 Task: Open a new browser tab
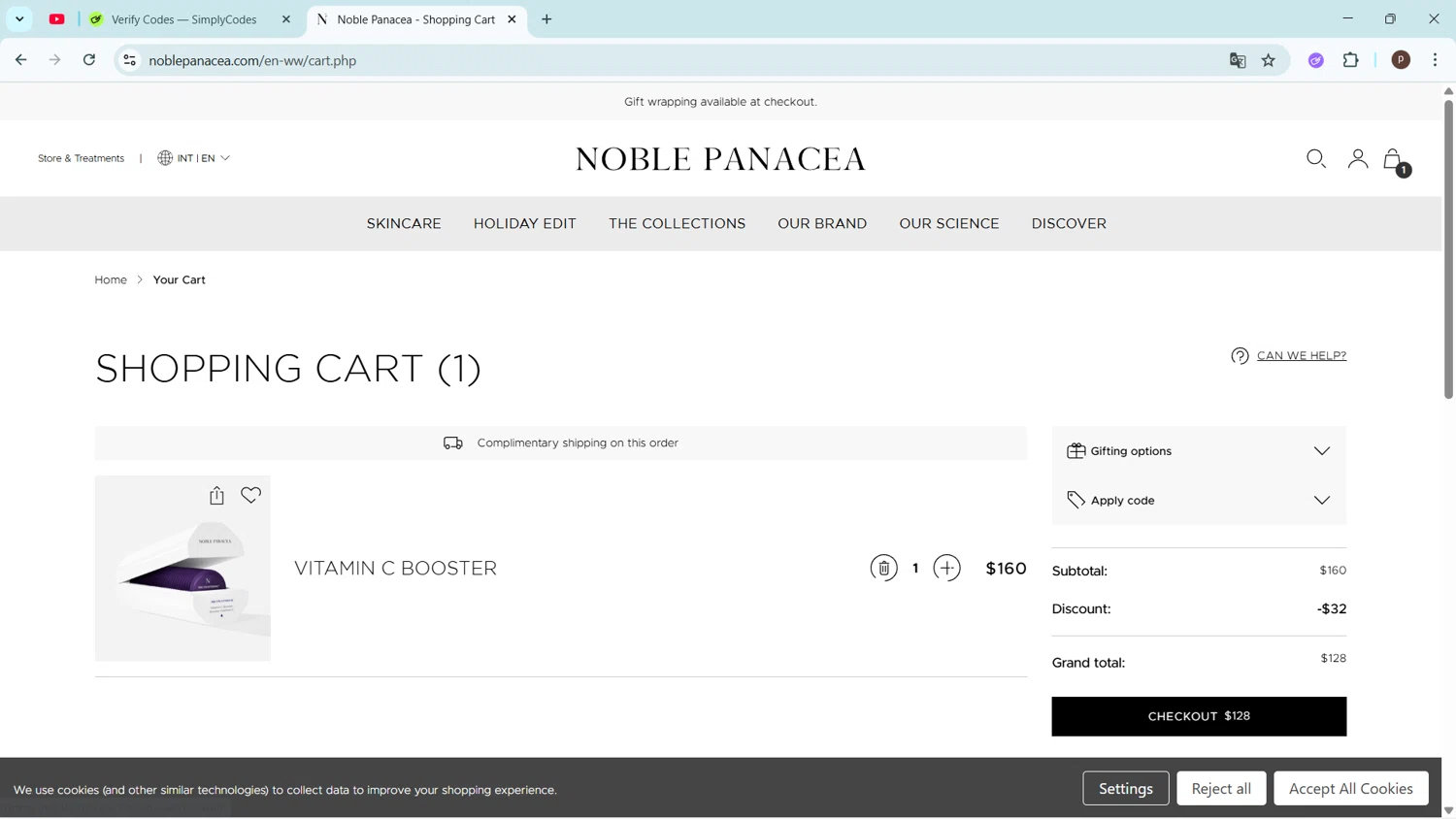click(x=546, y=19)
